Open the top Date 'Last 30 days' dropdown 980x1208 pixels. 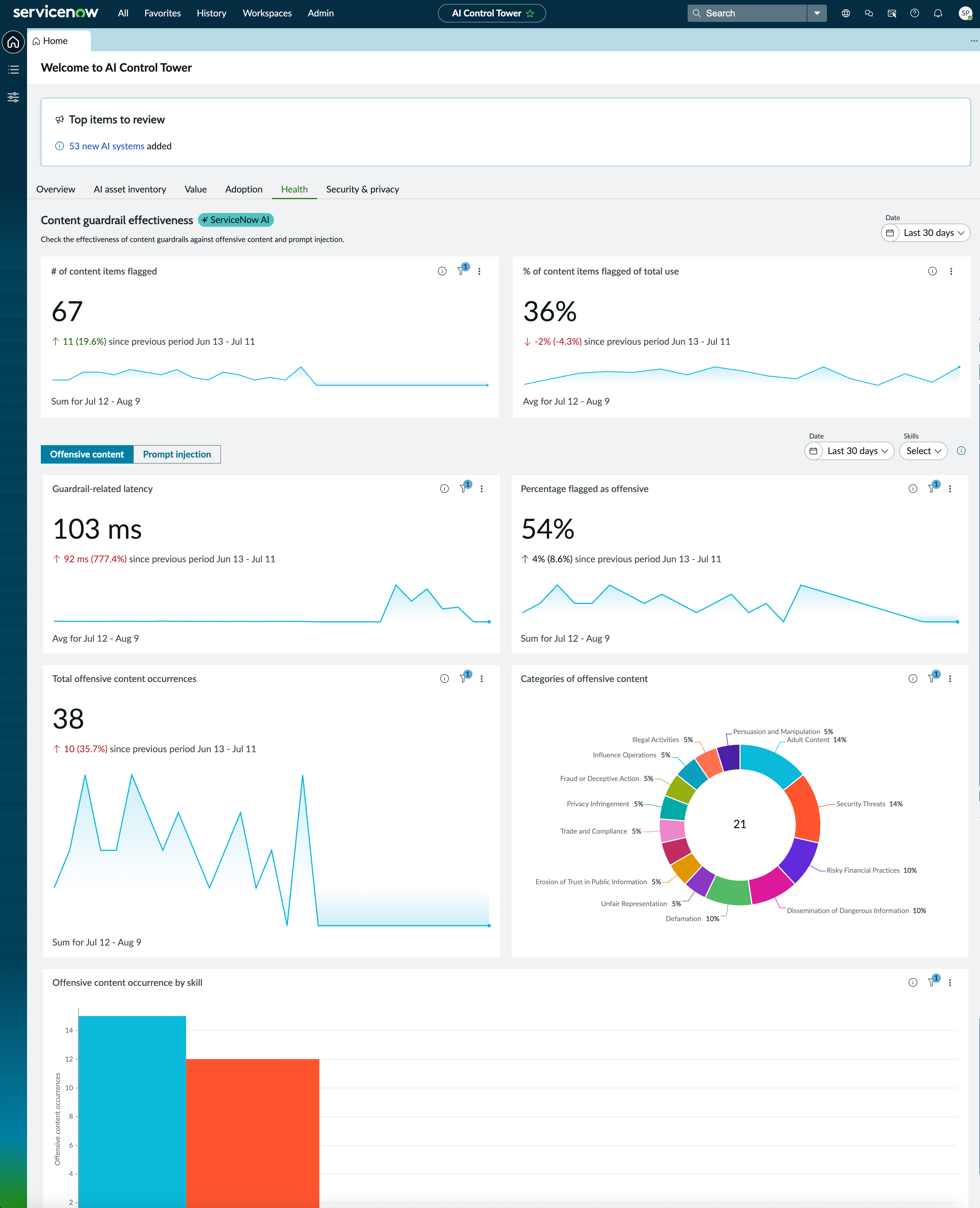pos(925,233)
